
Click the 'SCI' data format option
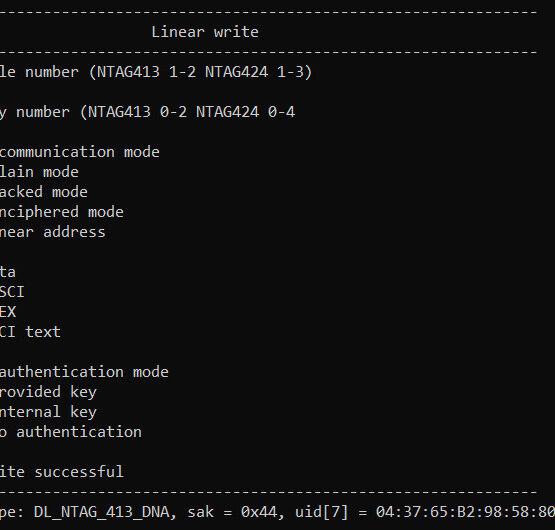12,292
